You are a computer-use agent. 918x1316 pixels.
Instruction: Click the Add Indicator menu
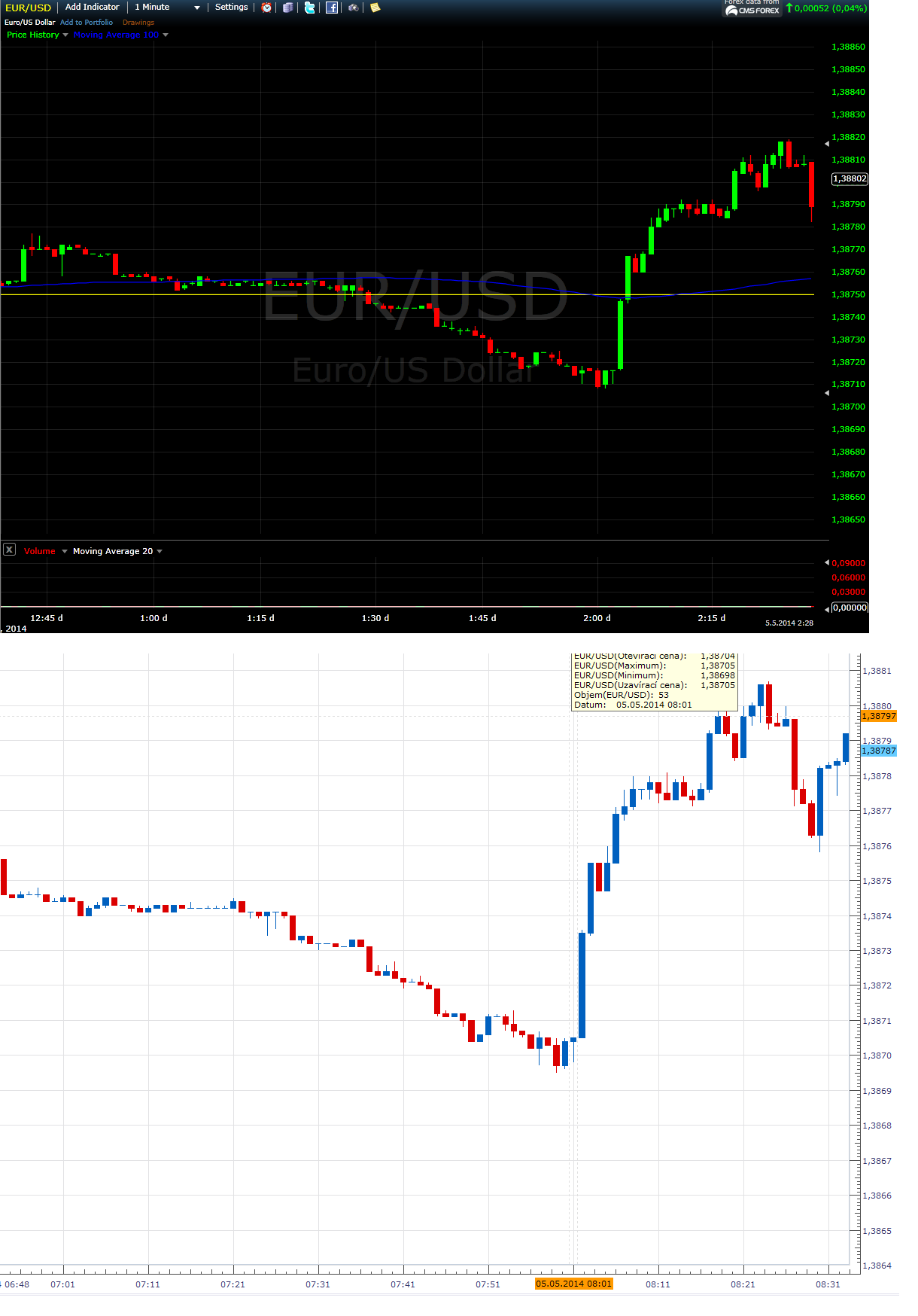coord(92,8)
